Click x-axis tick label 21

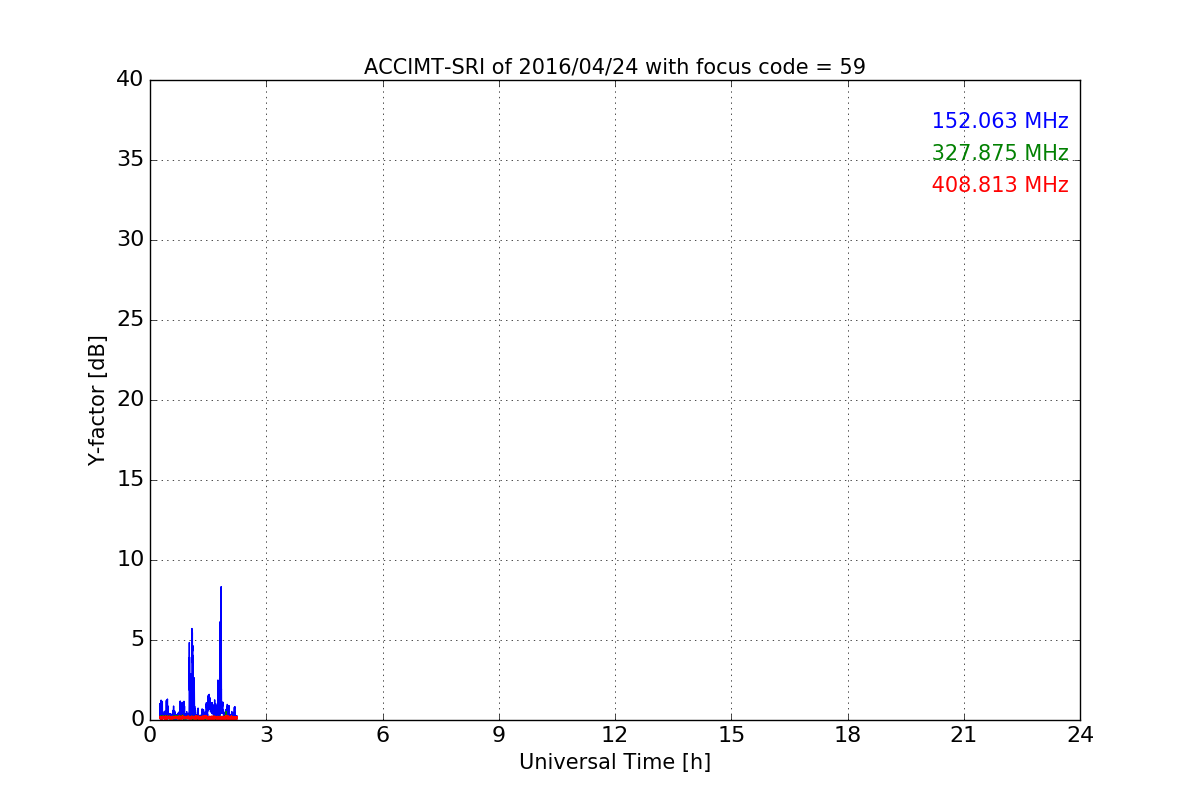964,735
